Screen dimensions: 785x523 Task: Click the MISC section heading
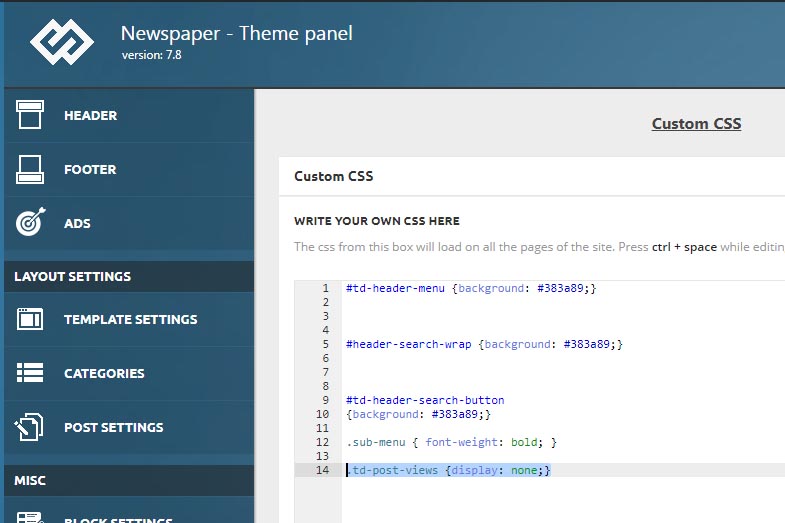coord(30,480)
